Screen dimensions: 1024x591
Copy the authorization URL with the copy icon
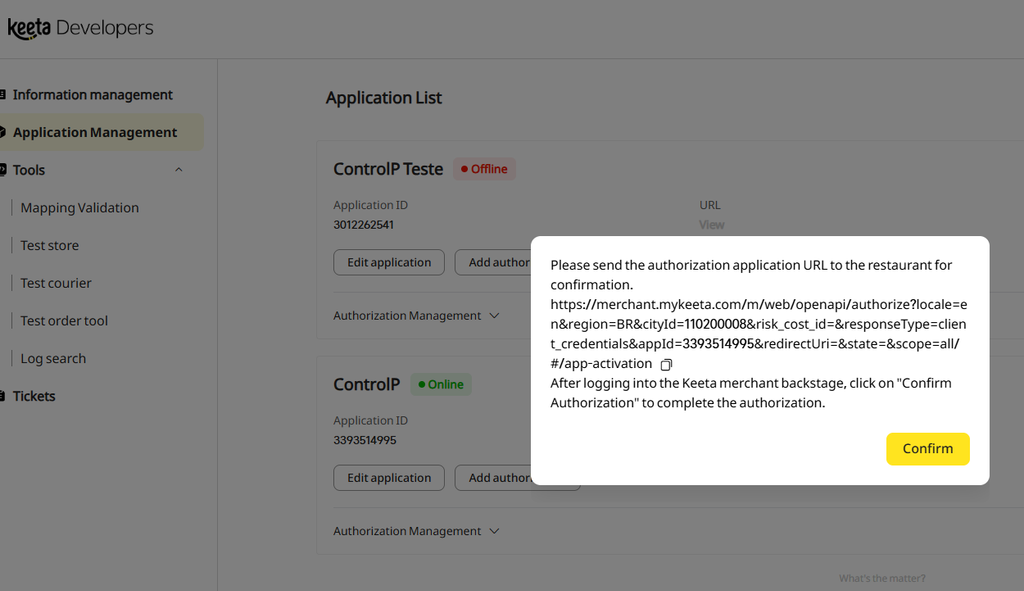pos(666,364)
